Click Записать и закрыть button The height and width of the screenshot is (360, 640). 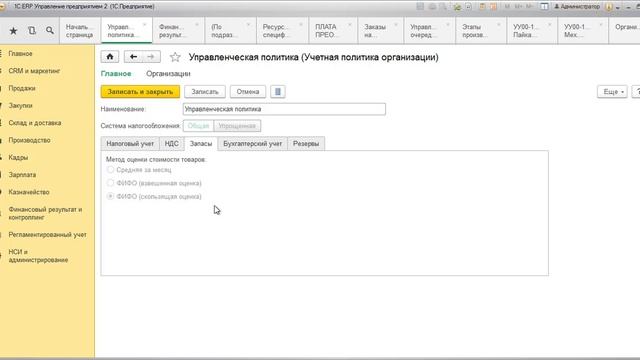coord(140,92)
